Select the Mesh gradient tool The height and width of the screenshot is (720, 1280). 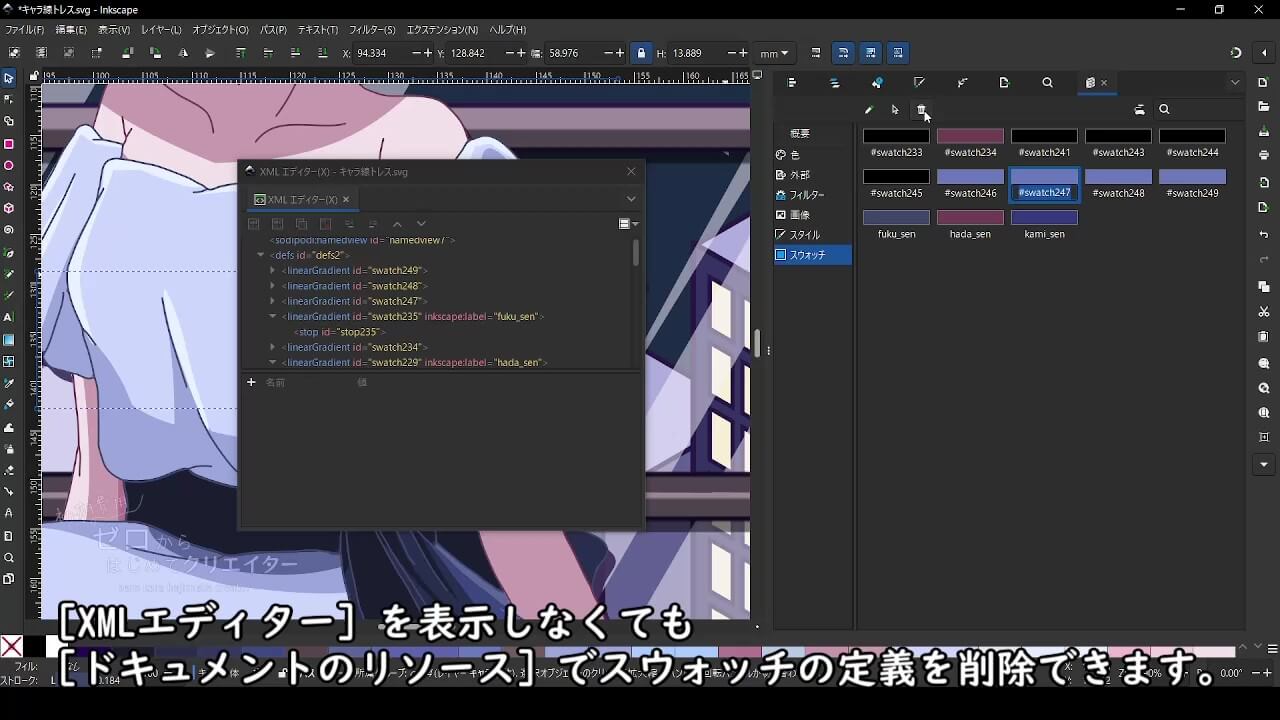pos(9,362)
